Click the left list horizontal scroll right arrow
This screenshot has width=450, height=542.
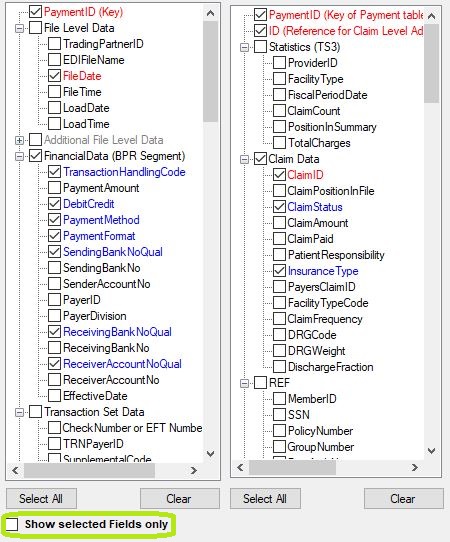[194, 470]
